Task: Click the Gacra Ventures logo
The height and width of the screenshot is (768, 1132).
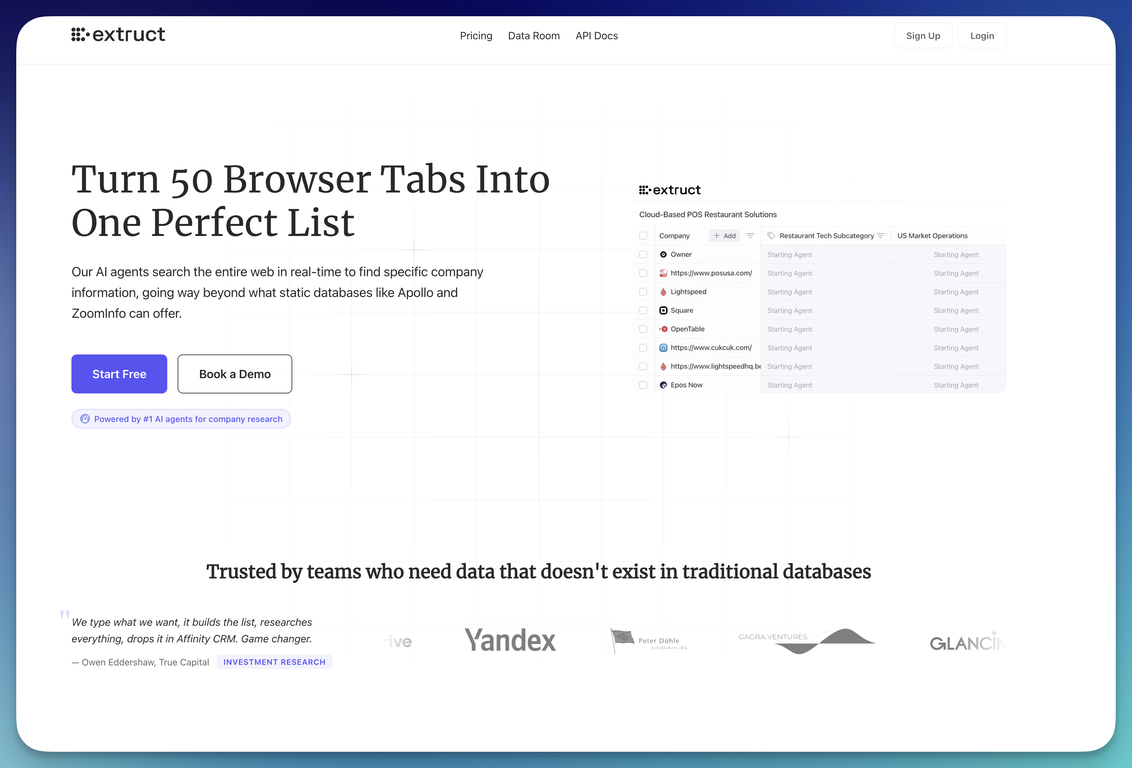Action: pyautogui.click(x=806, y=640)
